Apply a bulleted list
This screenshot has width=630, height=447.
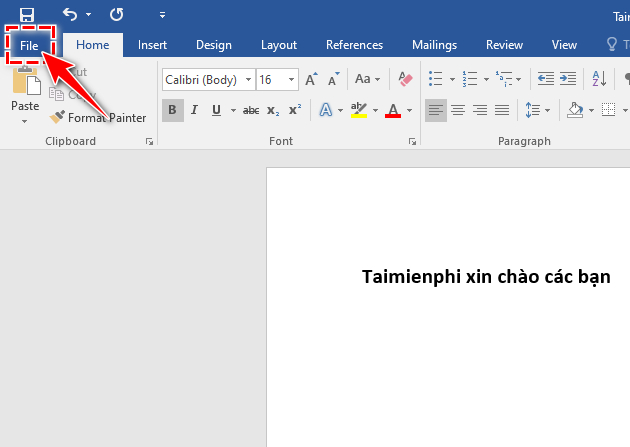coord(436,79)
